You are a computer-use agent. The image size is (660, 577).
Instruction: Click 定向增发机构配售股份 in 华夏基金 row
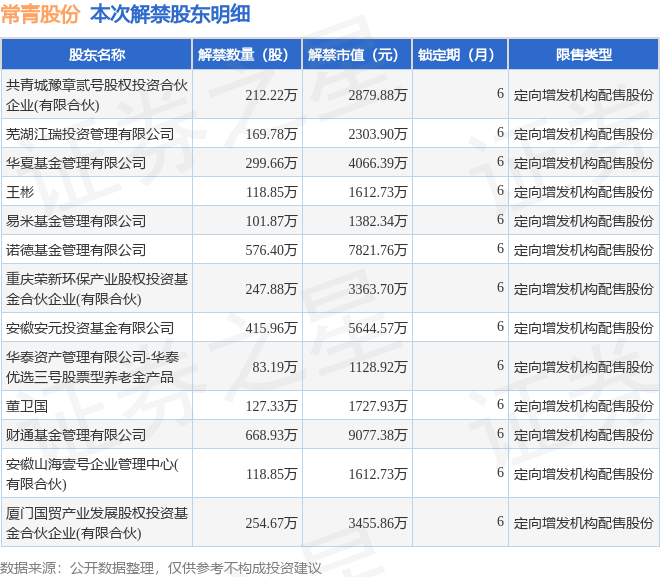[x=583, y=163]
